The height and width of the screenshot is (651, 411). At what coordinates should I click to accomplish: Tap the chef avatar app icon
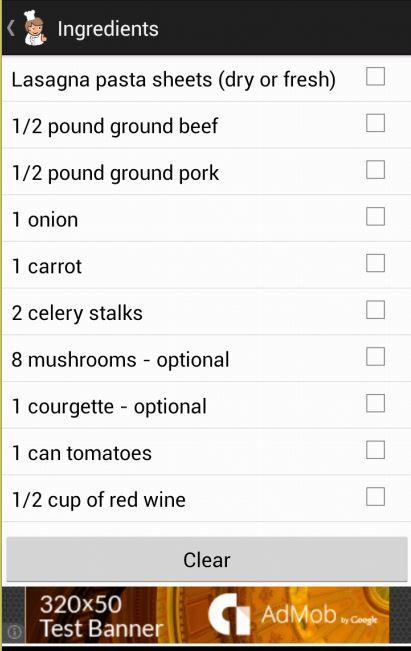pyautogui.click(x=35, y=28)
